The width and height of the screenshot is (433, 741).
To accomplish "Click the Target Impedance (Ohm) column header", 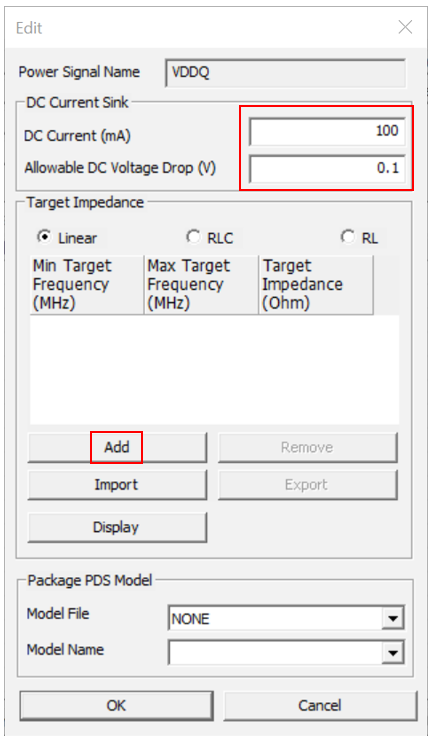I will (316, 284).
